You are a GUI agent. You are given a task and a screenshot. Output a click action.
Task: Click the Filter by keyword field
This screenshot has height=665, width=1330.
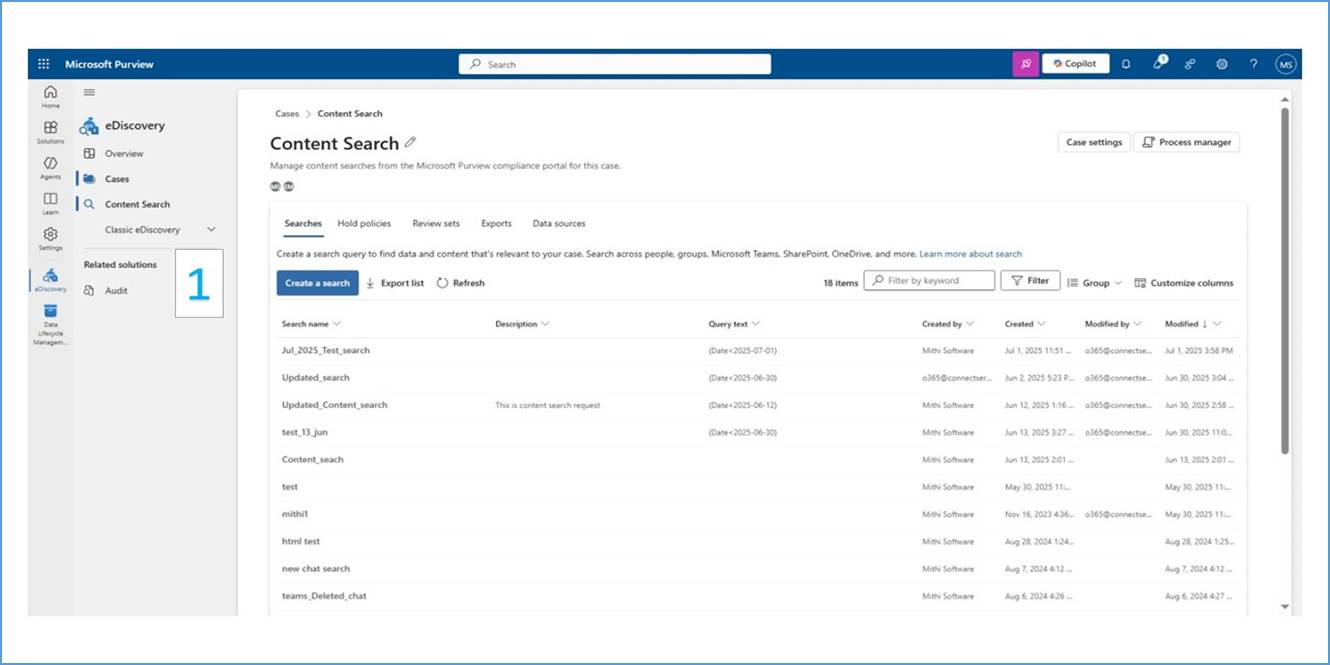pyautogui.click(x=929, y=281)
